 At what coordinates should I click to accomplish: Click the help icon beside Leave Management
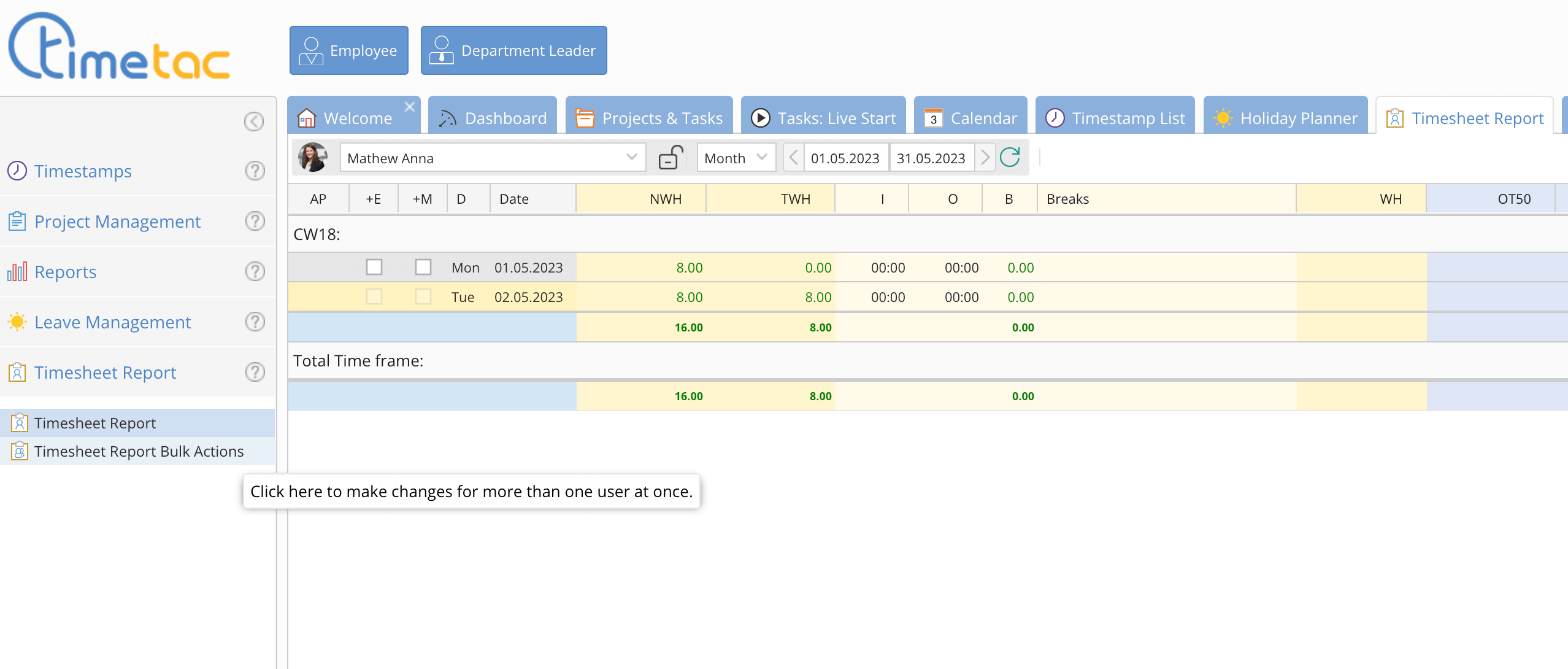tap(255, 322)
